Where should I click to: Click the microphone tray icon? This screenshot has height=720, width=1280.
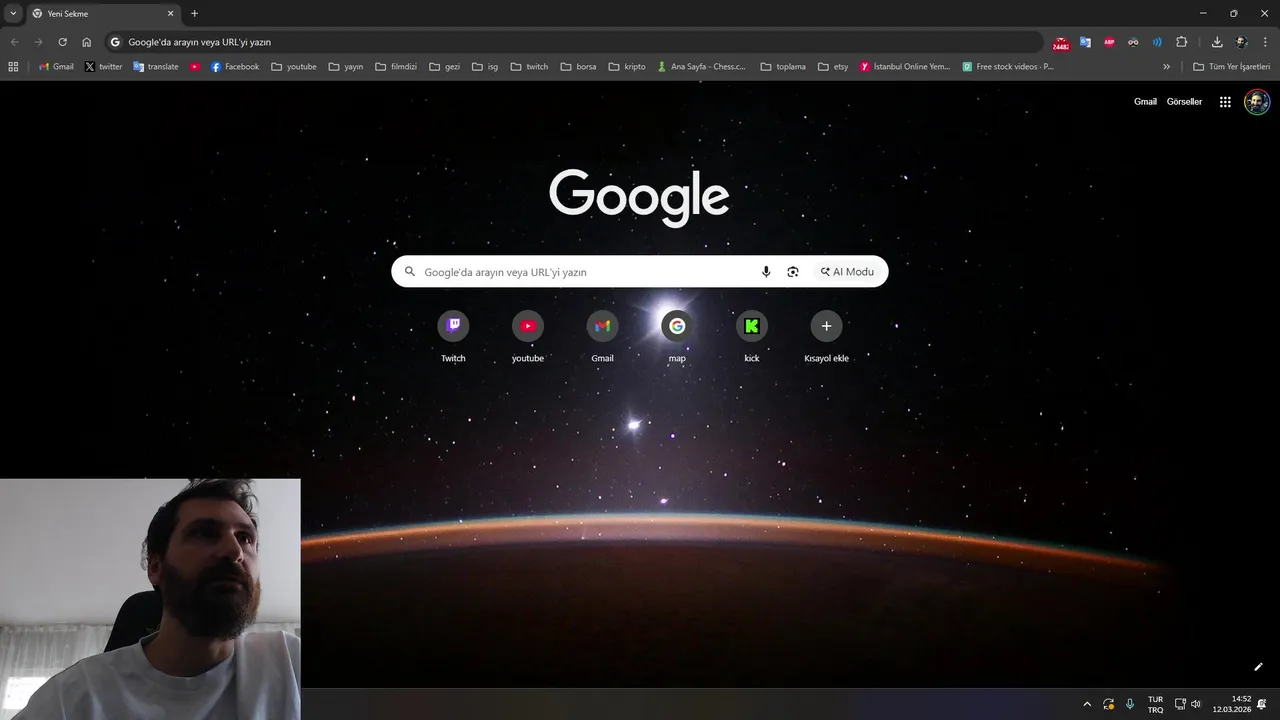1130,704
